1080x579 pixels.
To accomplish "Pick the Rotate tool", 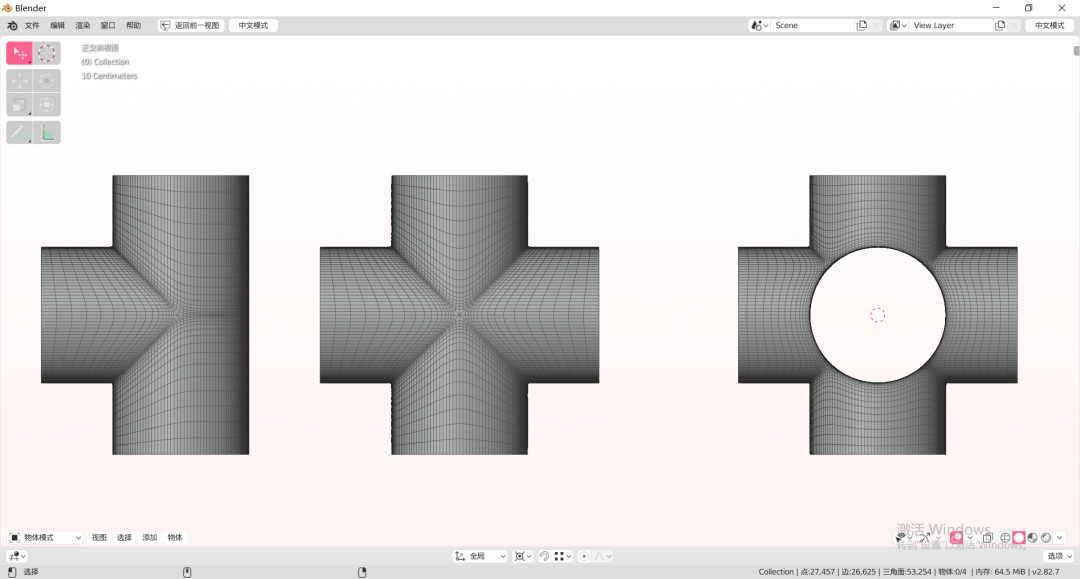I will (47, 80).
